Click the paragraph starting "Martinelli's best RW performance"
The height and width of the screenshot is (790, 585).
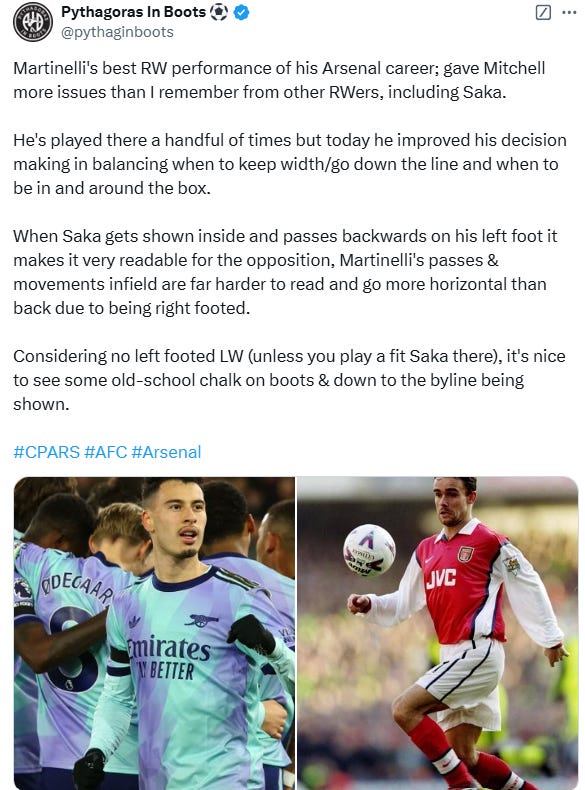coord(279,80)
